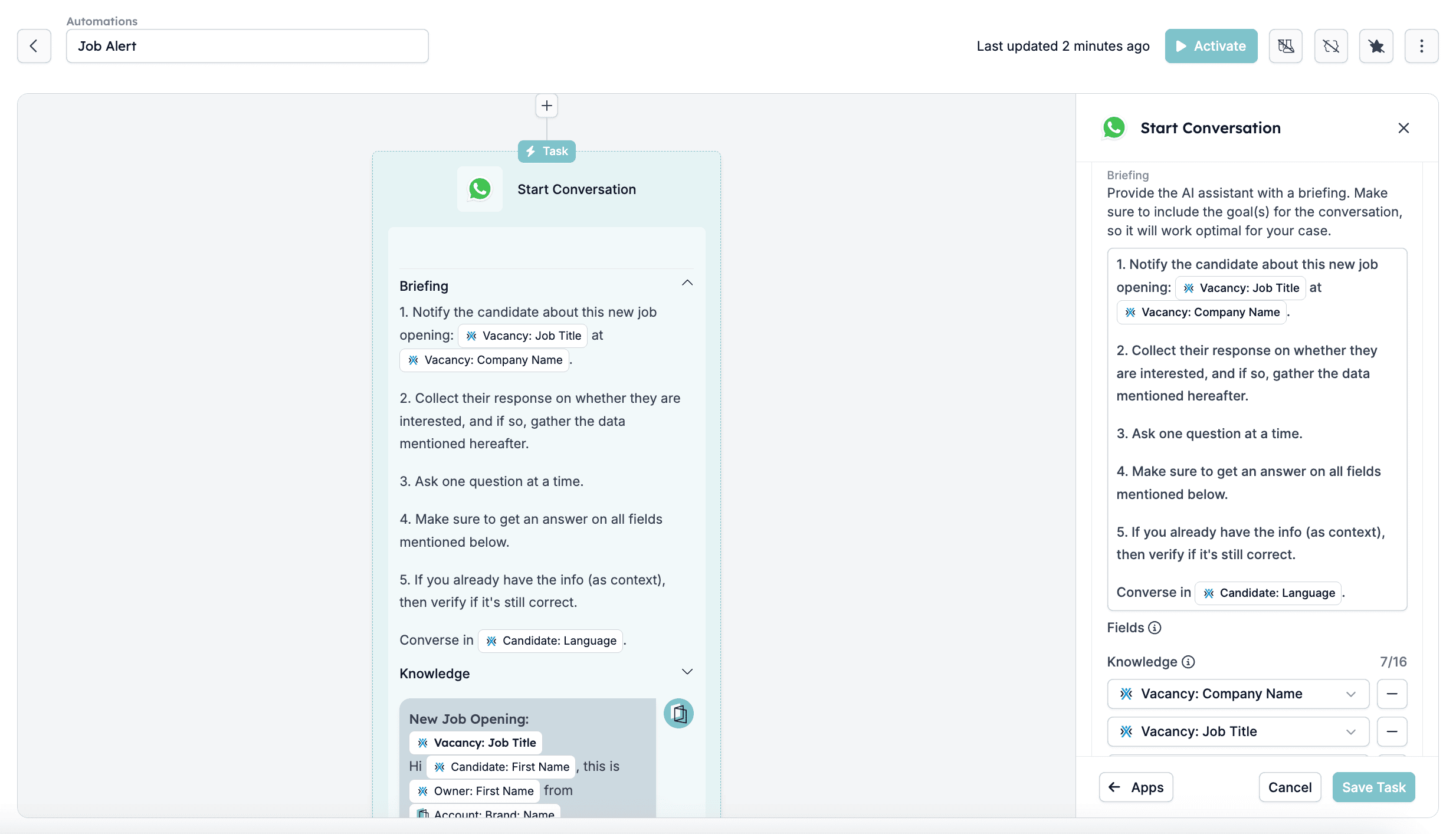Click the info icon next to Knowledge

[x=1188, y=662]
